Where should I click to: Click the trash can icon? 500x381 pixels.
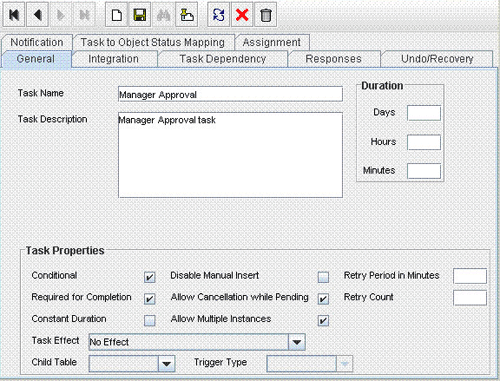(x=266, y=15)
